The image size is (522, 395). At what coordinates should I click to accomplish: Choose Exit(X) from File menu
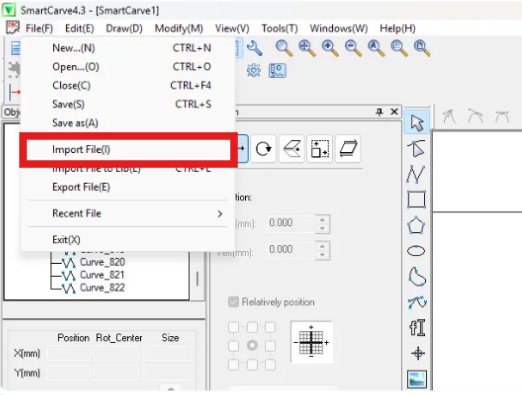(x=128, y=240)
